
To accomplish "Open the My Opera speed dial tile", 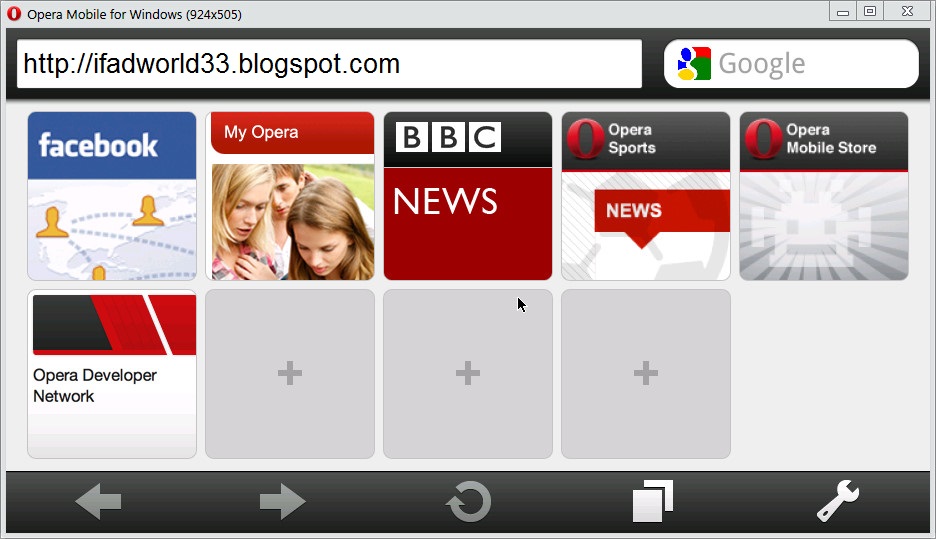I will tap(290, 196).
